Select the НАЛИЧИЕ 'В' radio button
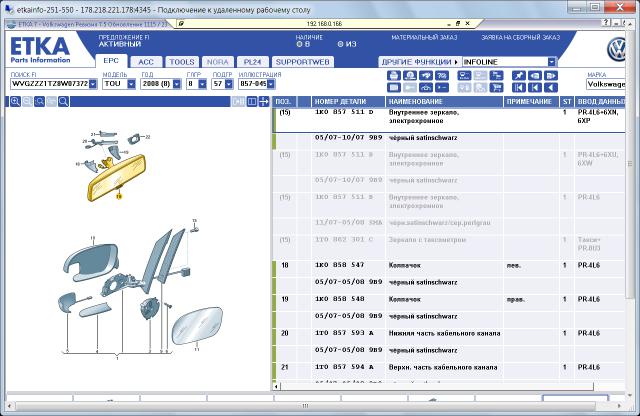The image size is (640, 416). tap(299, 44)
